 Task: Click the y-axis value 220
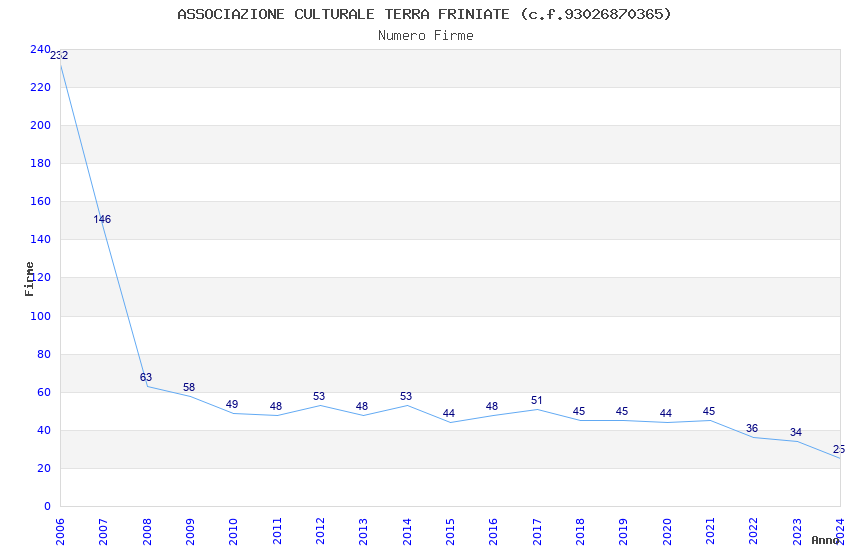pyautogui.click(x=40, y=87)
